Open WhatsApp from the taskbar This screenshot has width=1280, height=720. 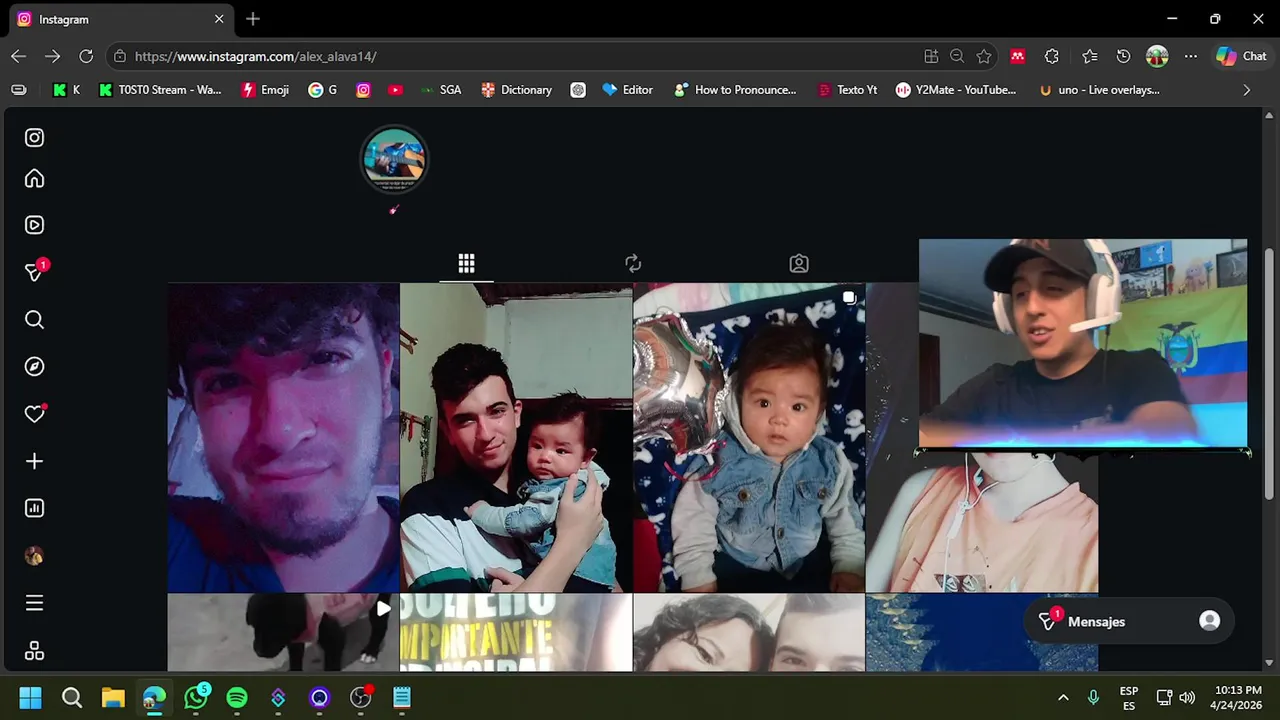(196, 697)
